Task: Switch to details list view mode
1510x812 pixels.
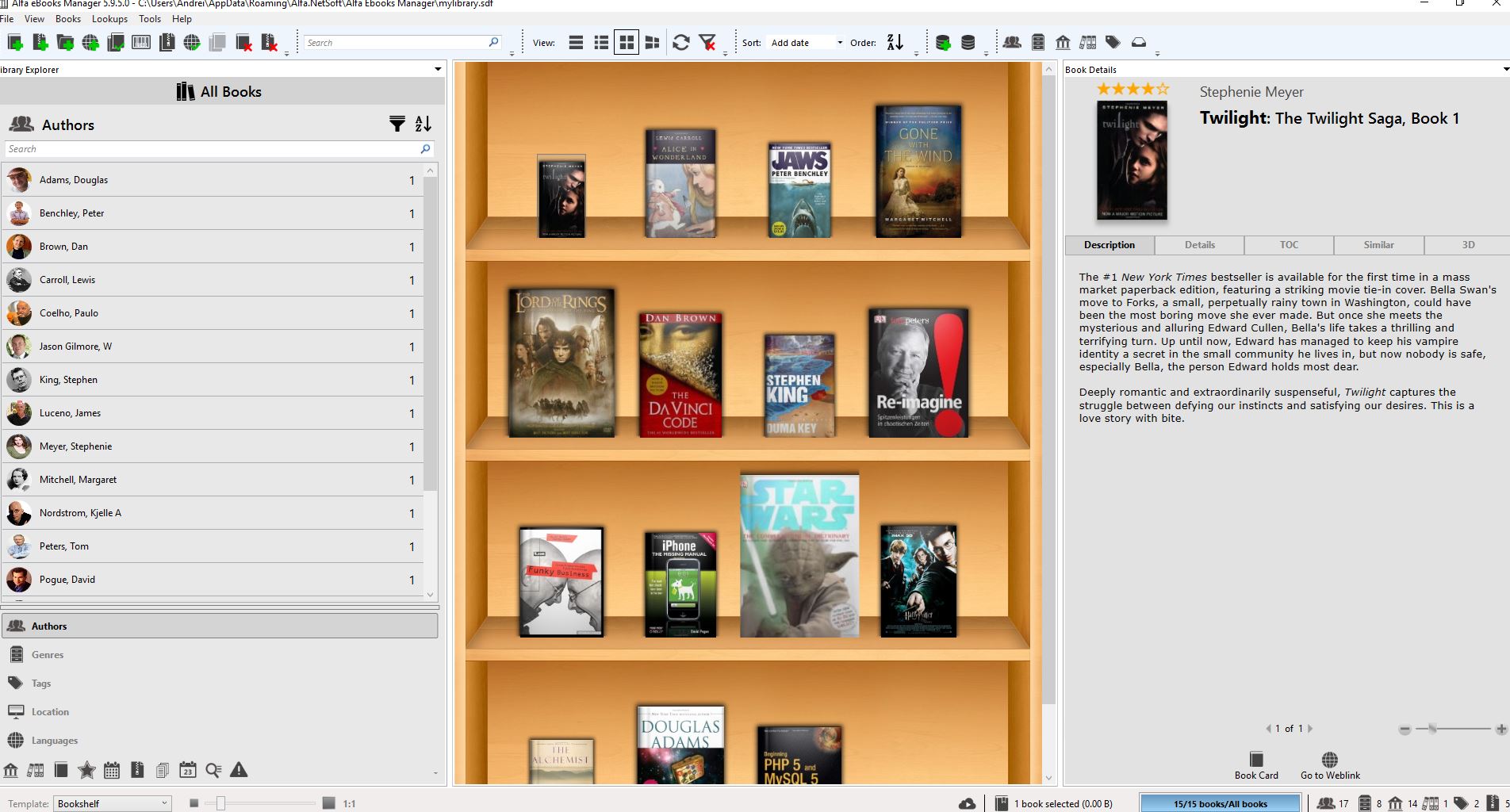Action: tap(602, 43)
